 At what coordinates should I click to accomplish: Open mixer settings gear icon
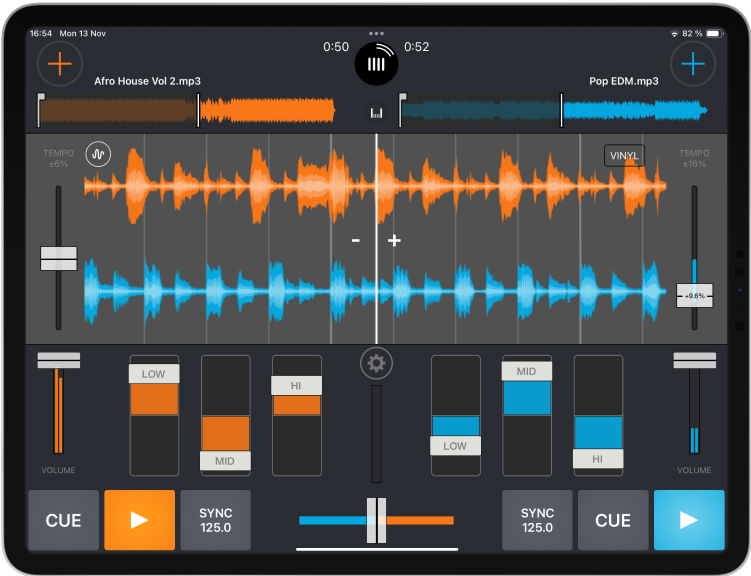pyautogui.click(x=376, y=363)
